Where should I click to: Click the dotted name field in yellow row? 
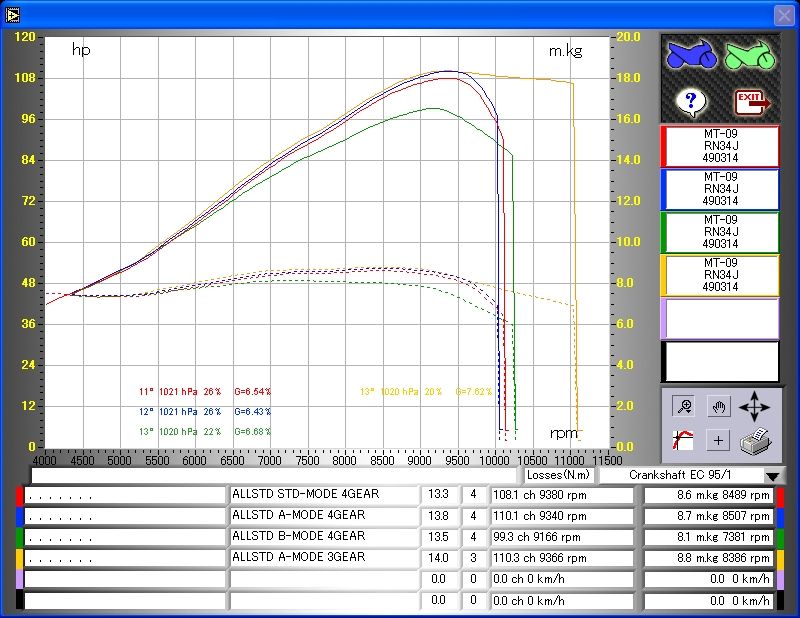124,558
